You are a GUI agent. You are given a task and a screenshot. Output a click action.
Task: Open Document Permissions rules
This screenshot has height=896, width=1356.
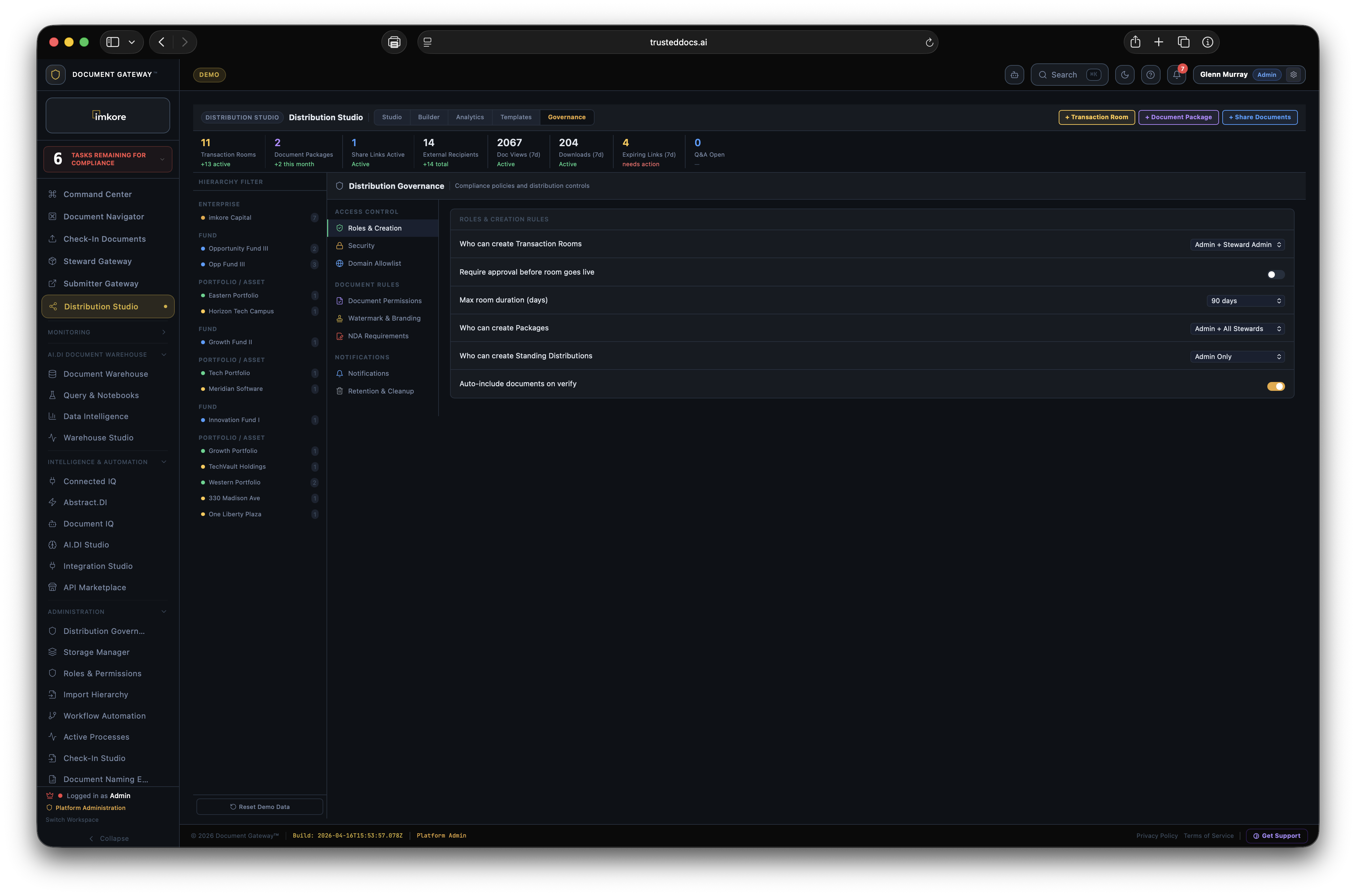[x=383, y=301]
